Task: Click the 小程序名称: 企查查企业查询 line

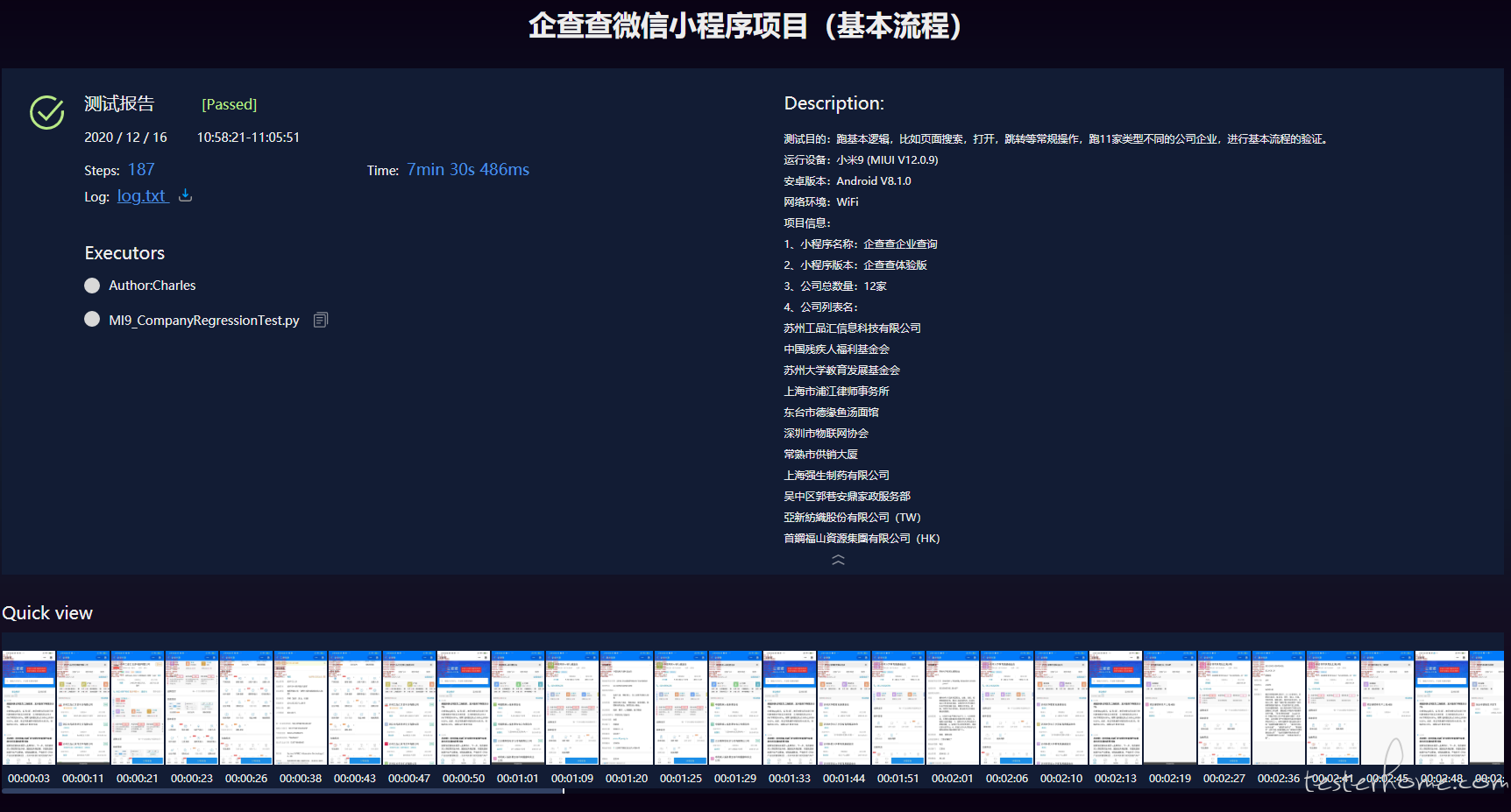Action: click(x=861, y=244)
